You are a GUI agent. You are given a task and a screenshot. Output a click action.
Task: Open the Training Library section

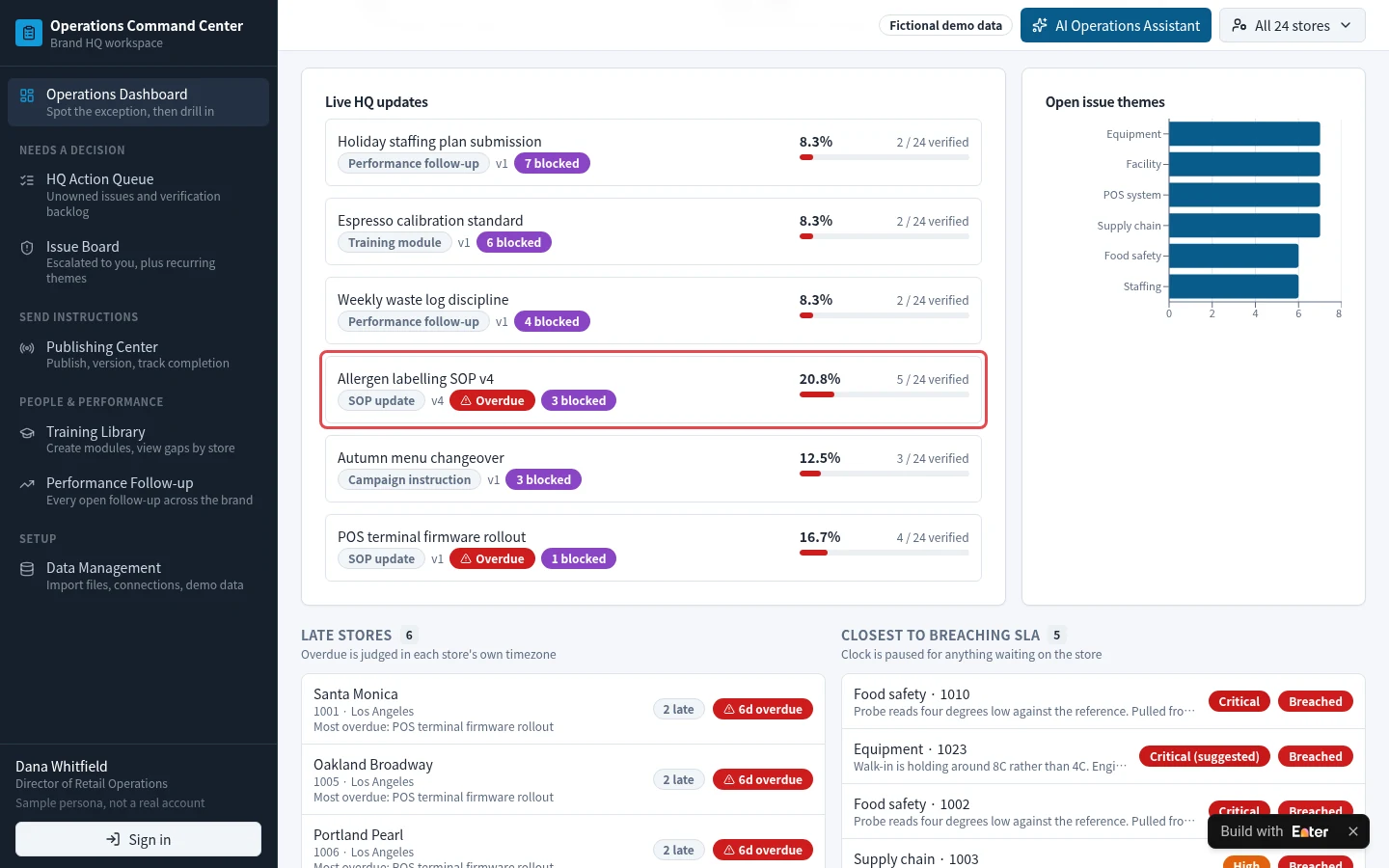pos(138,439)
